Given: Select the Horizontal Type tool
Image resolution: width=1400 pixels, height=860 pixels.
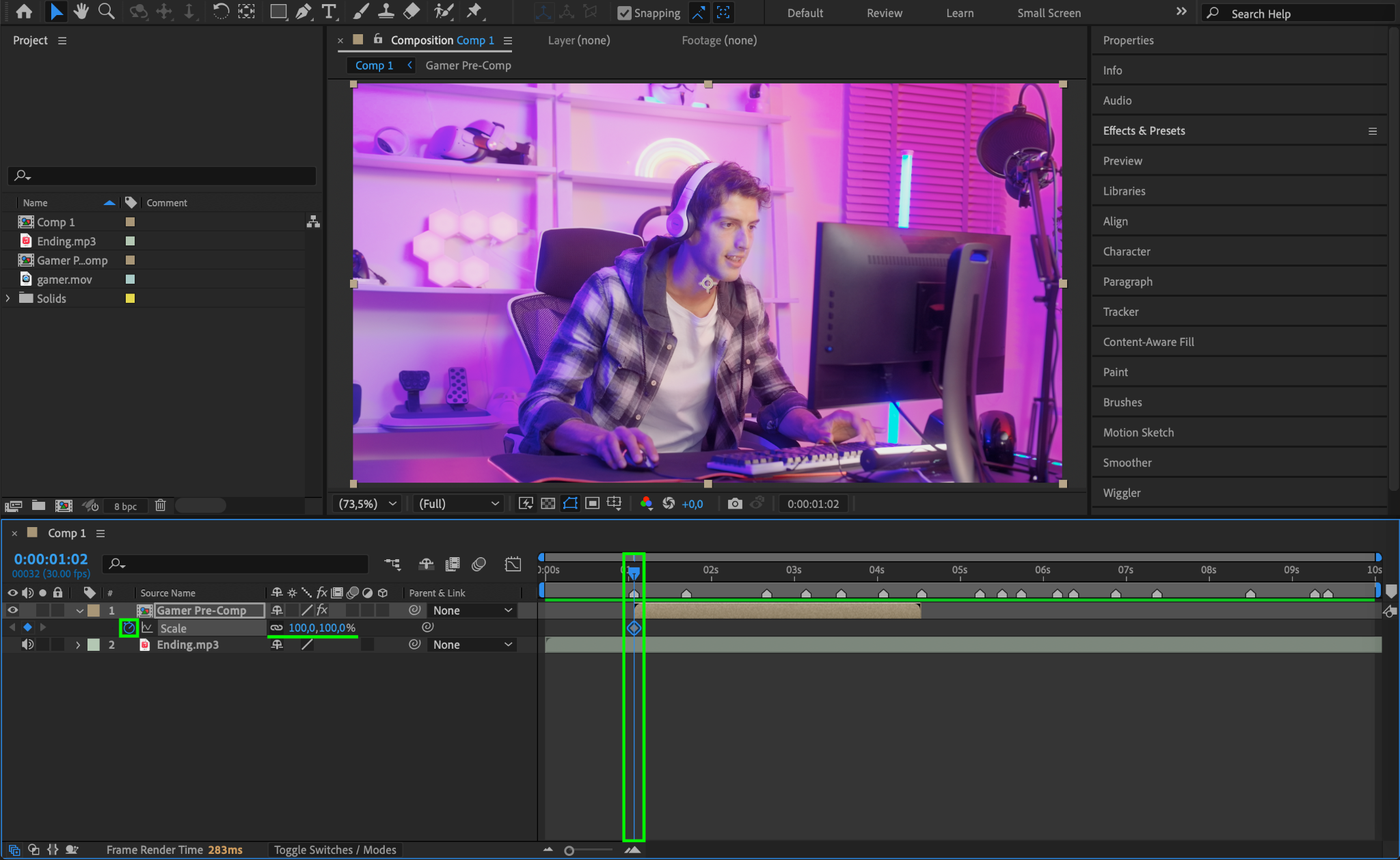Looking at the screenshot, I should pos(329,12).
